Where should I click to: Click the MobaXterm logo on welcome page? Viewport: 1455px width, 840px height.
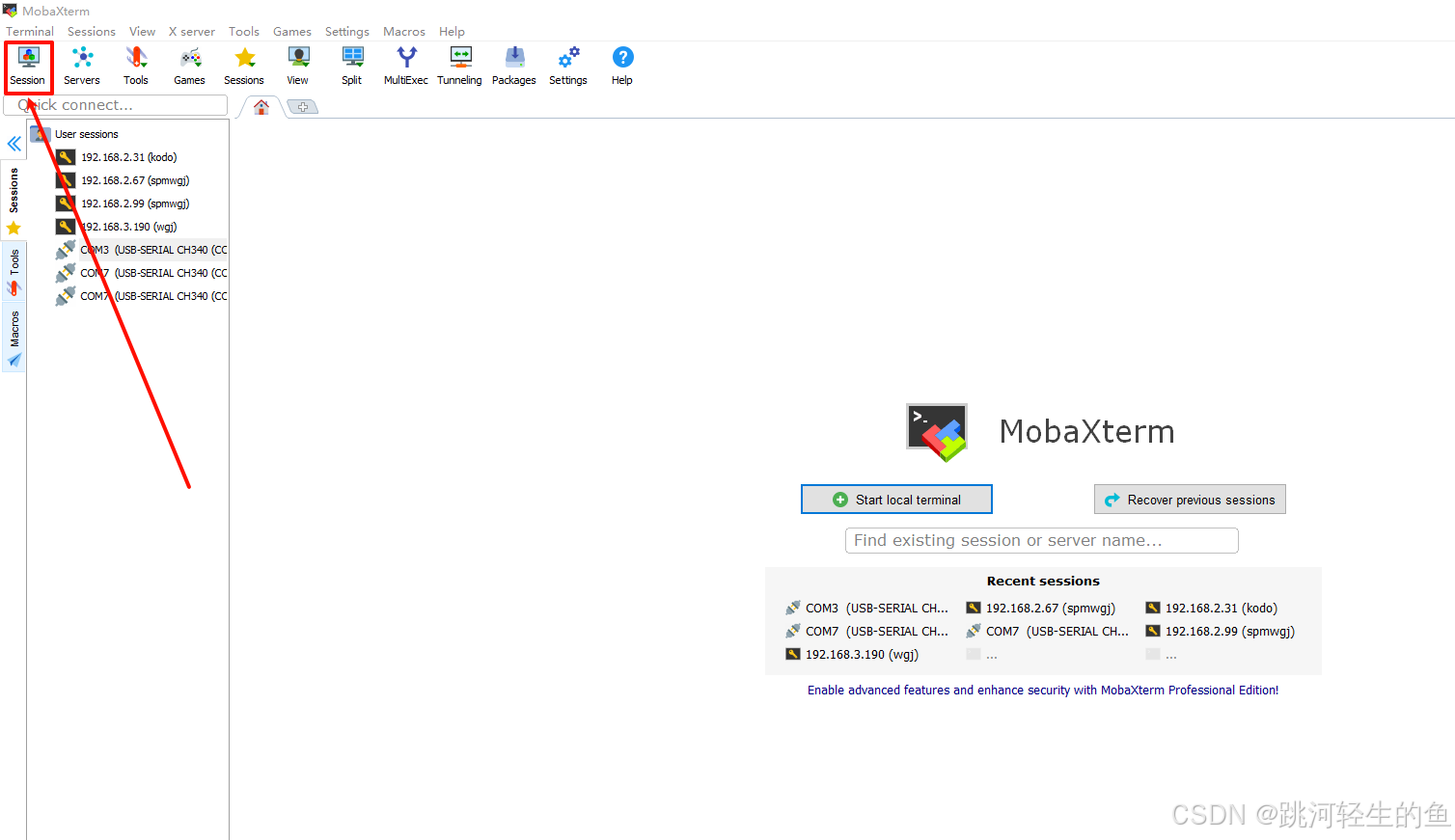(937, 431)
